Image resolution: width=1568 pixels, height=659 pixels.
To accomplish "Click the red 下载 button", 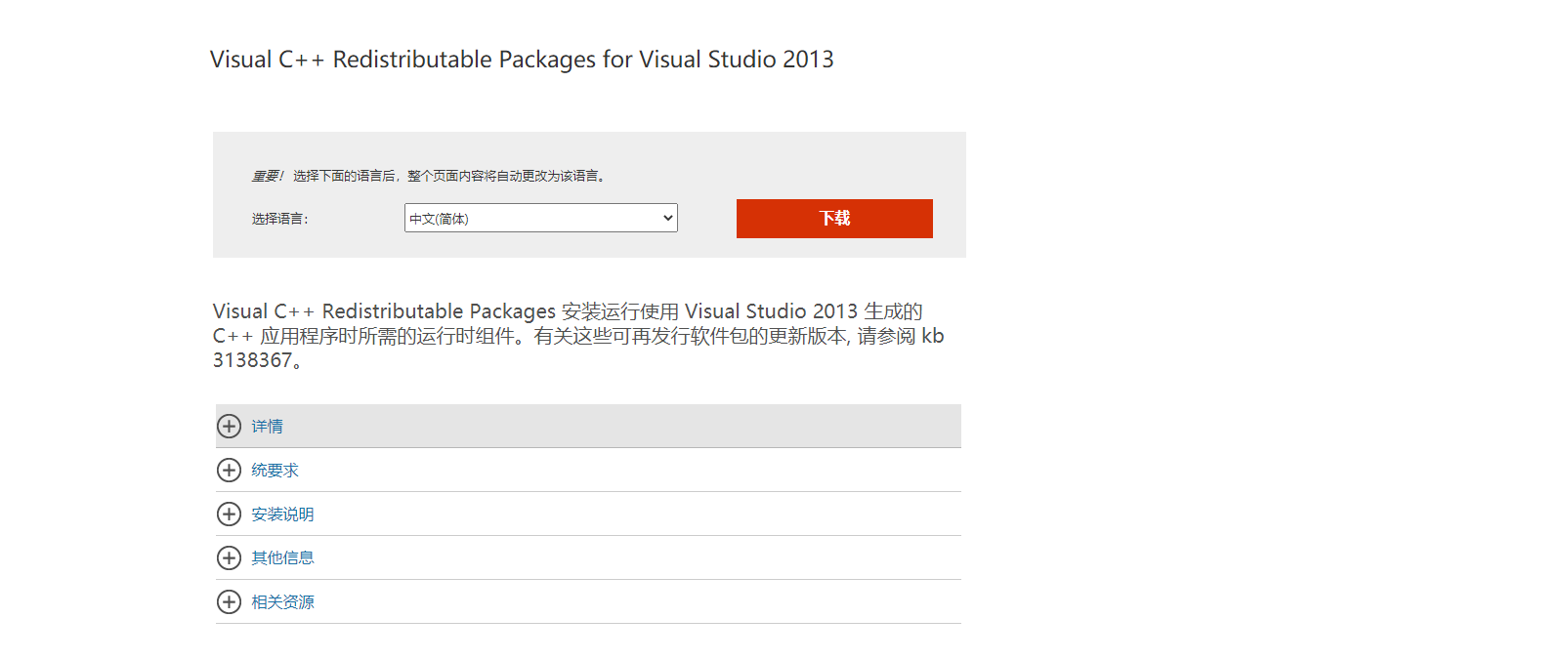I will point(834,219).
